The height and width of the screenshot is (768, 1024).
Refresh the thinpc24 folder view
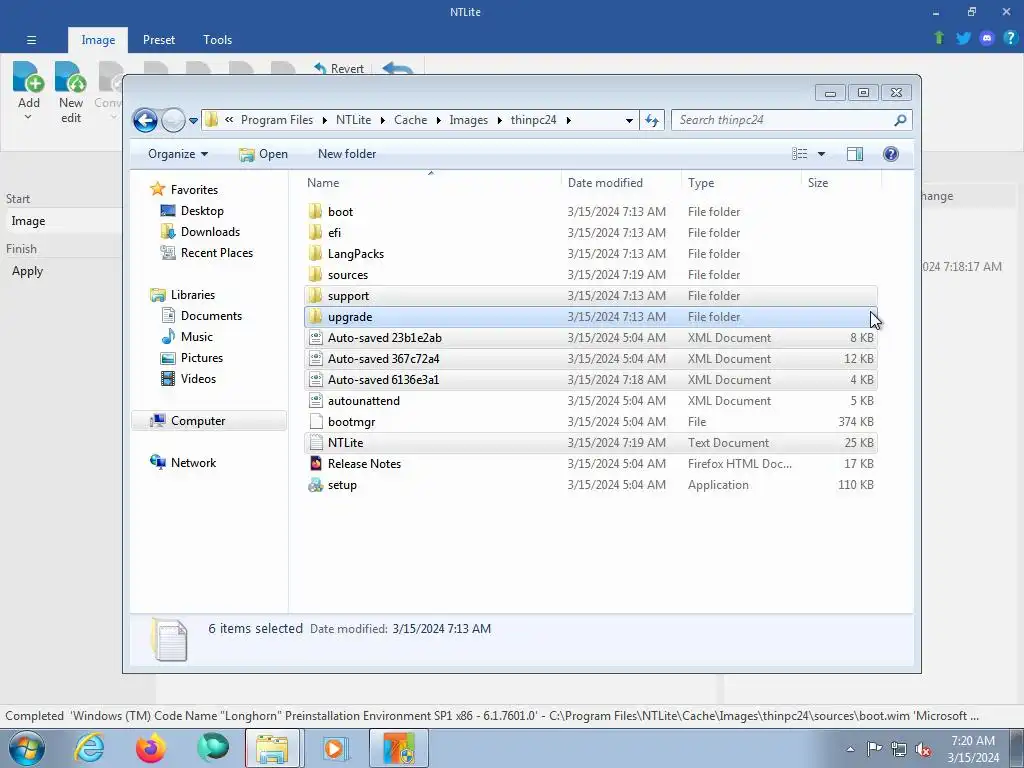click(652, 120)
